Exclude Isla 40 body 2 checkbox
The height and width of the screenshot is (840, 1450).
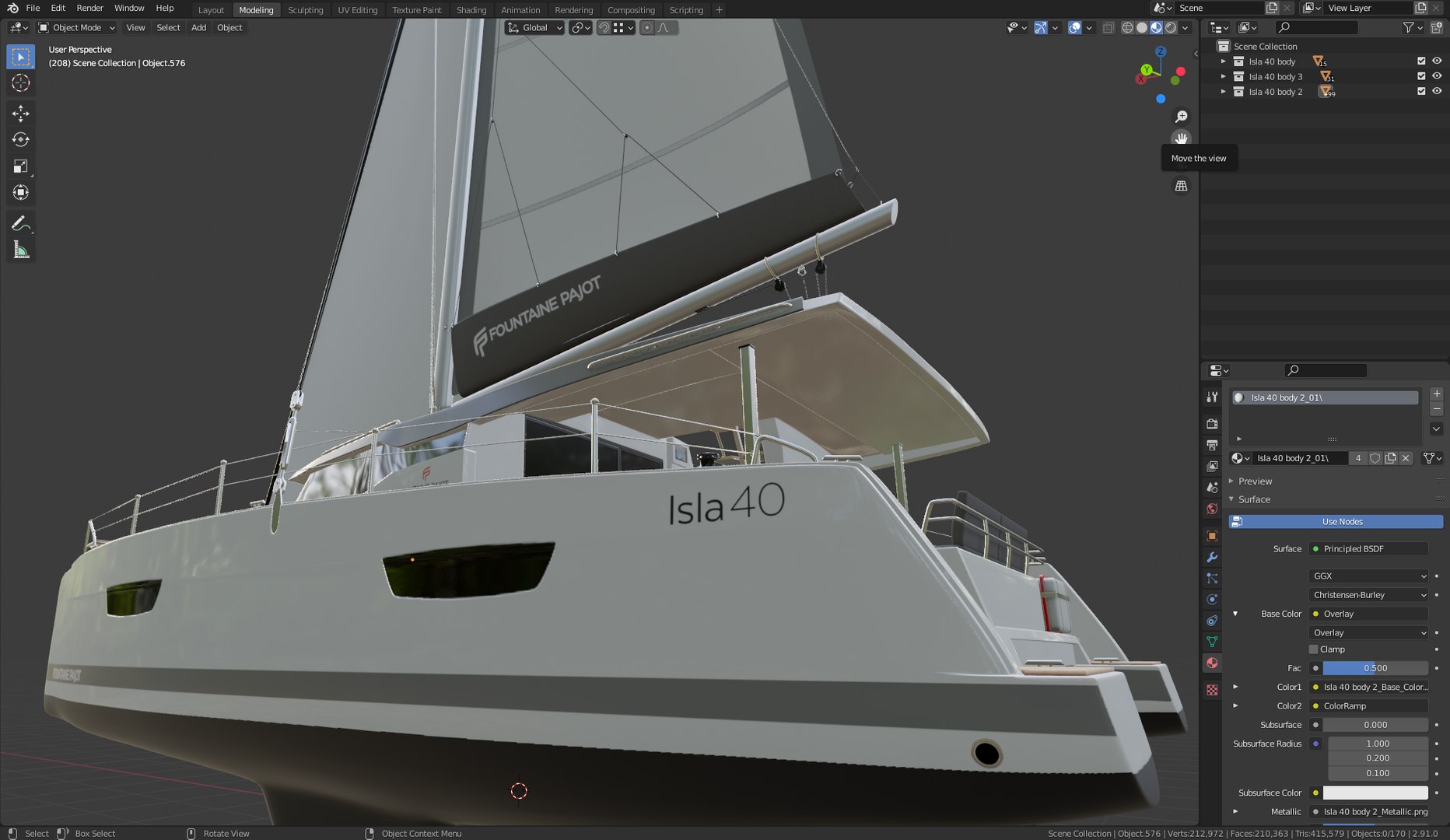[x=1421, y=91]
